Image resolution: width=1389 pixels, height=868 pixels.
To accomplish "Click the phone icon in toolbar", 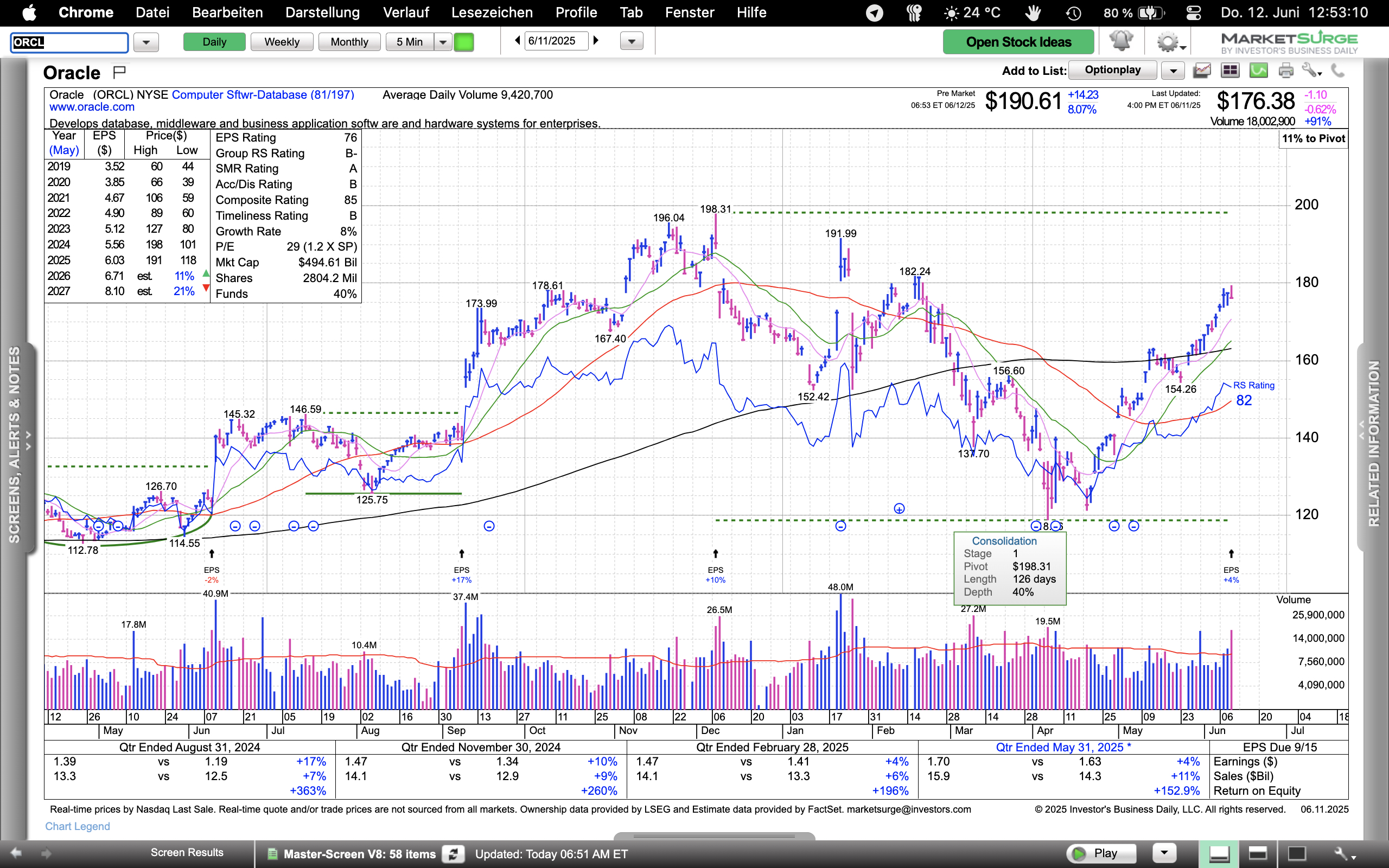I will coord(1337,71).
